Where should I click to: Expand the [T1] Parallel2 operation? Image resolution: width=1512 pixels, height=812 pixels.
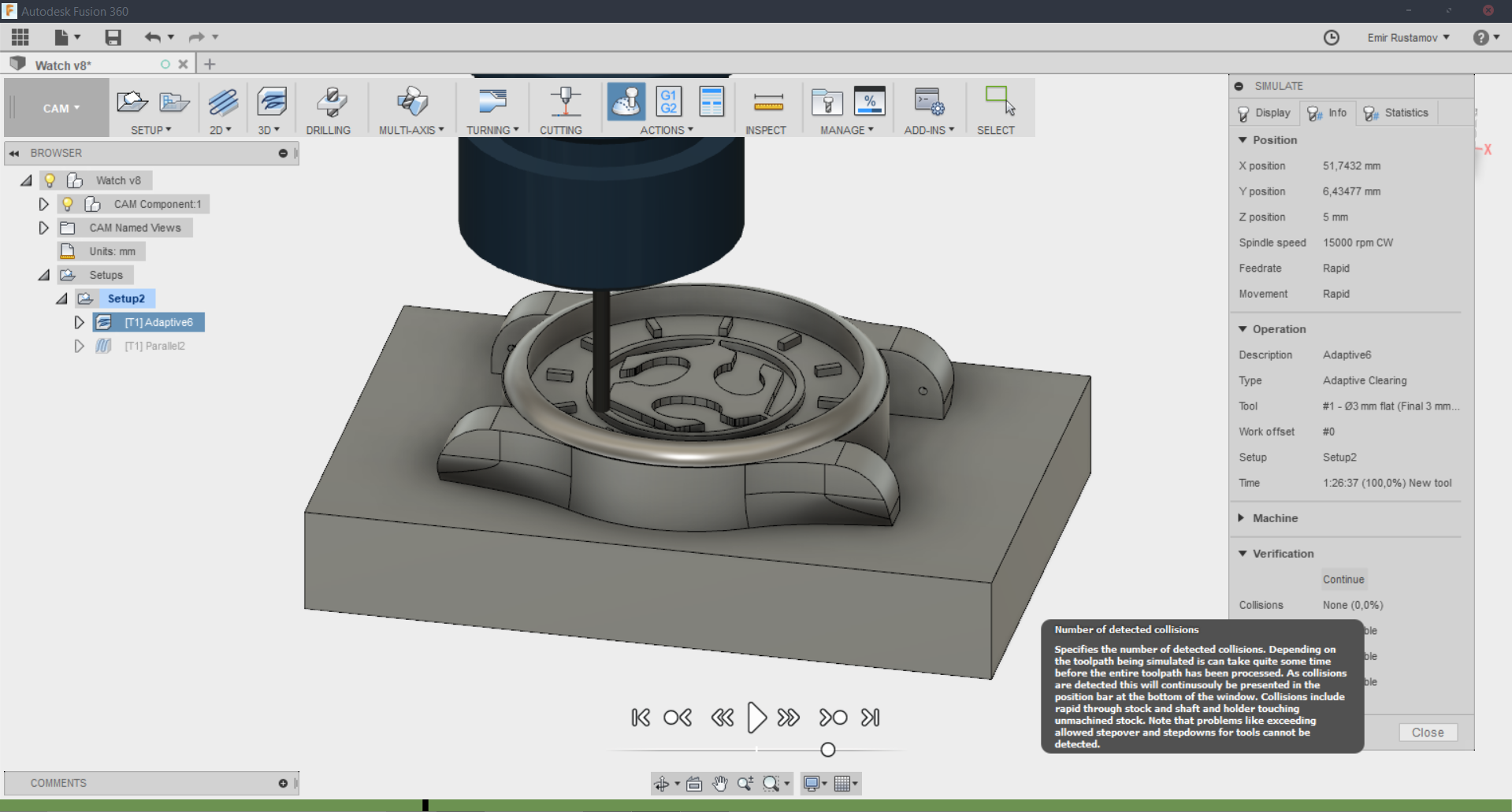click(79, 346)
